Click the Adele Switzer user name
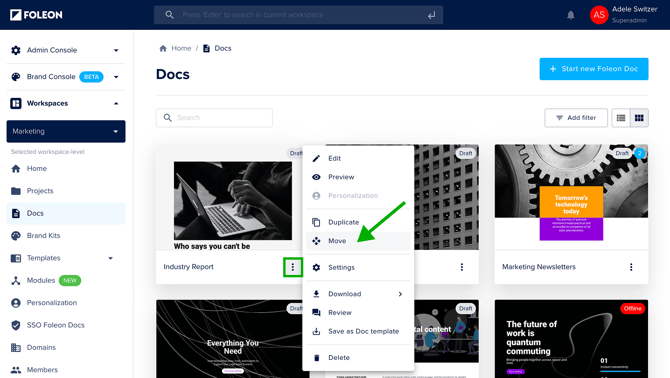The image size is (670, 378). coord(634,9)
